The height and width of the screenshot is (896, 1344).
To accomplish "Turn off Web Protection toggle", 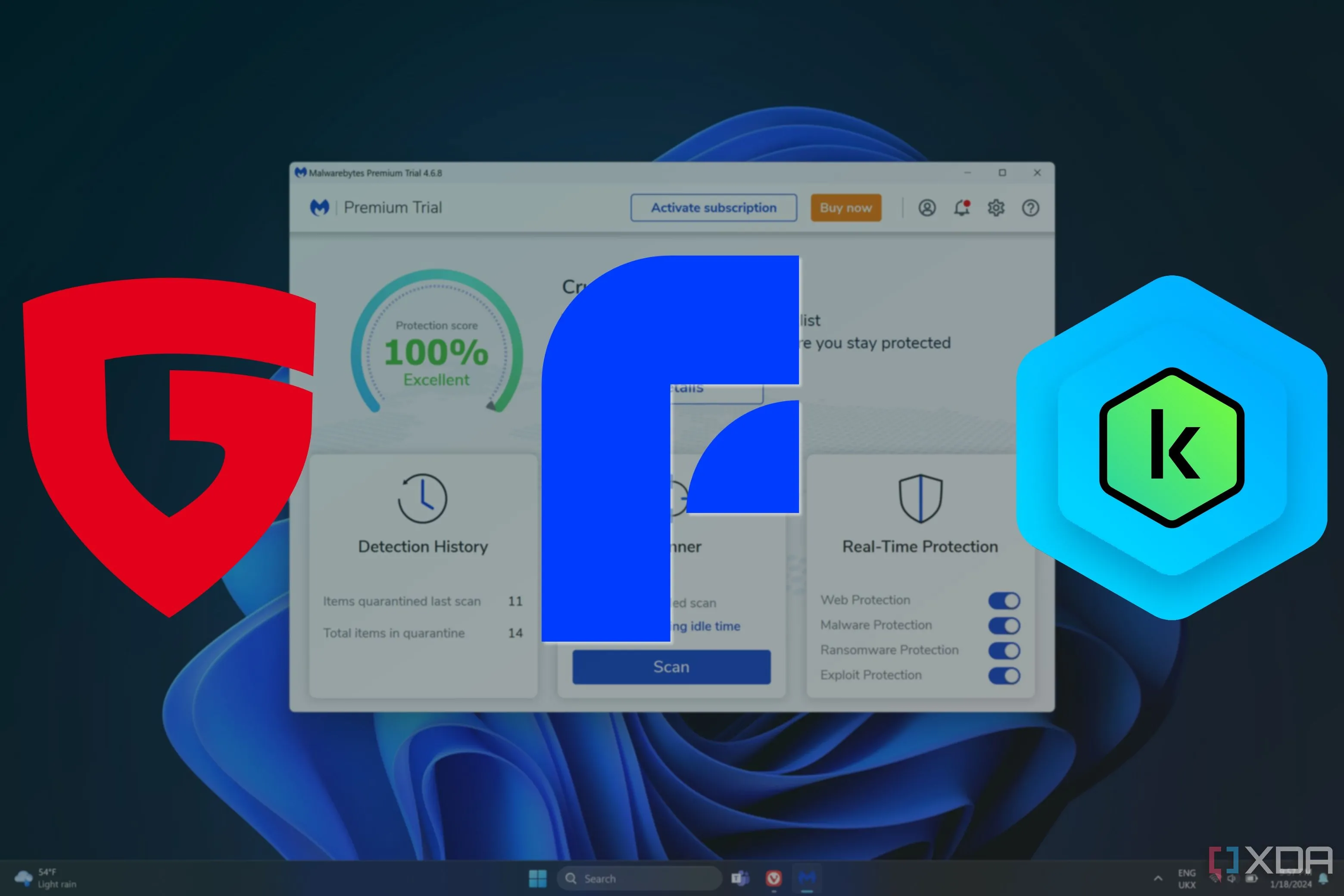I will tap(1004, 601).
